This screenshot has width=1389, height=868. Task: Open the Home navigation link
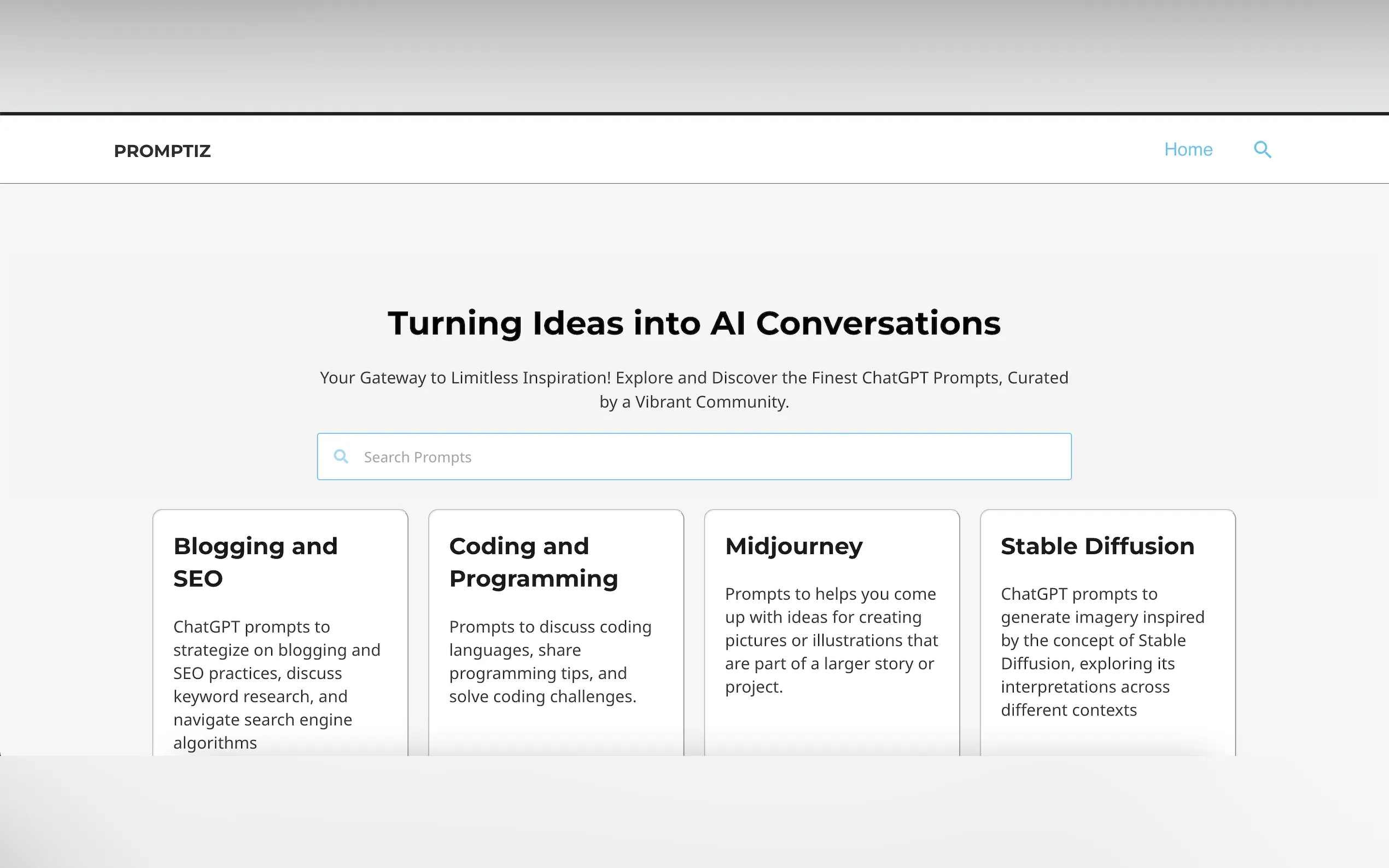click(1187, 150)
